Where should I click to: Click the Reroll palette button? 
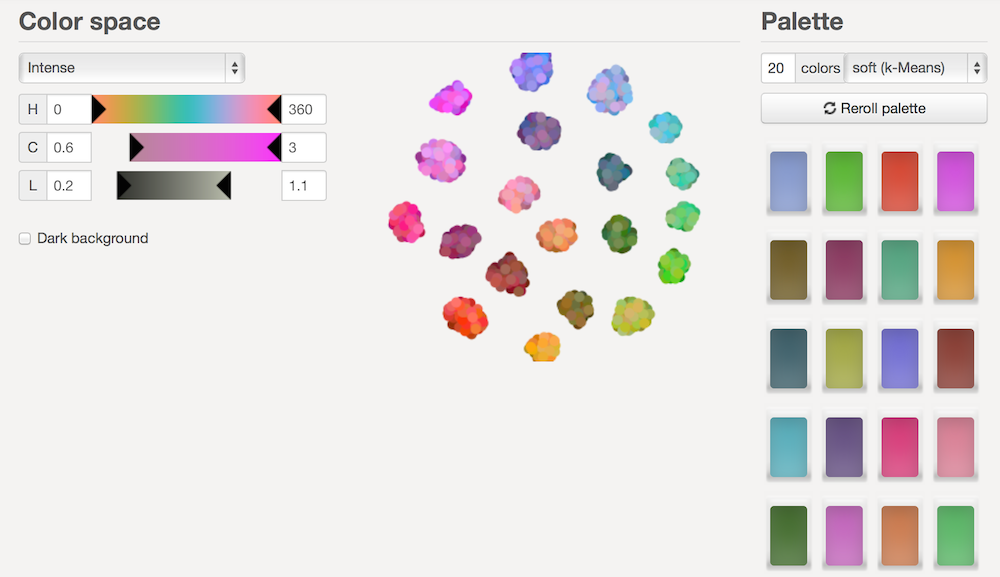pyautogui.click(x=873, y=108)
